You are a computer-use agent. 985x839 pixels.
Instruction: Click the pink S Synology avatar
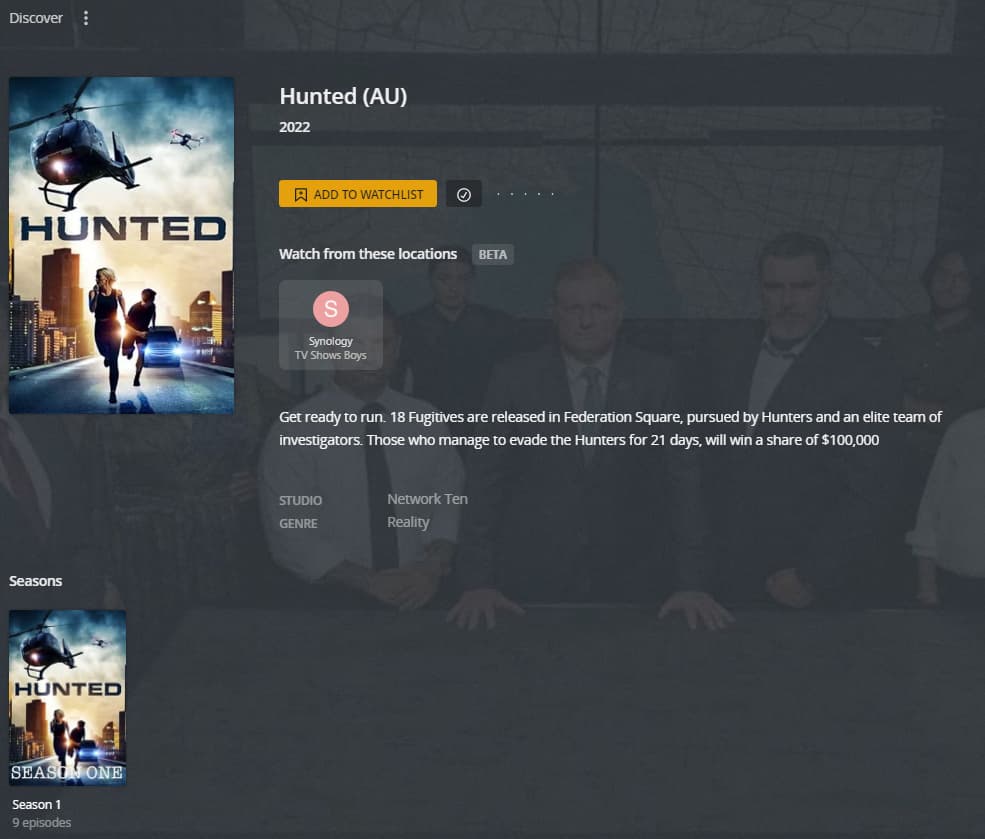[330, 308]
